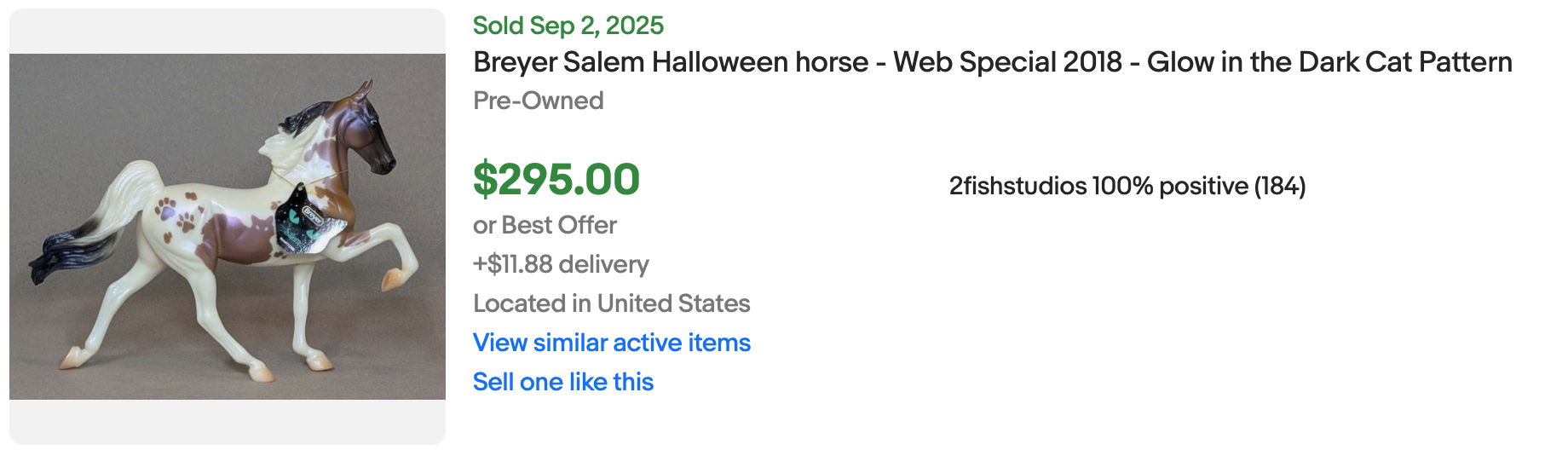Image resolution: width=1568 pixels, height=450 pixels.
Task: Open View similar active items
Action: pyautogui.click(x=611, y=343)
